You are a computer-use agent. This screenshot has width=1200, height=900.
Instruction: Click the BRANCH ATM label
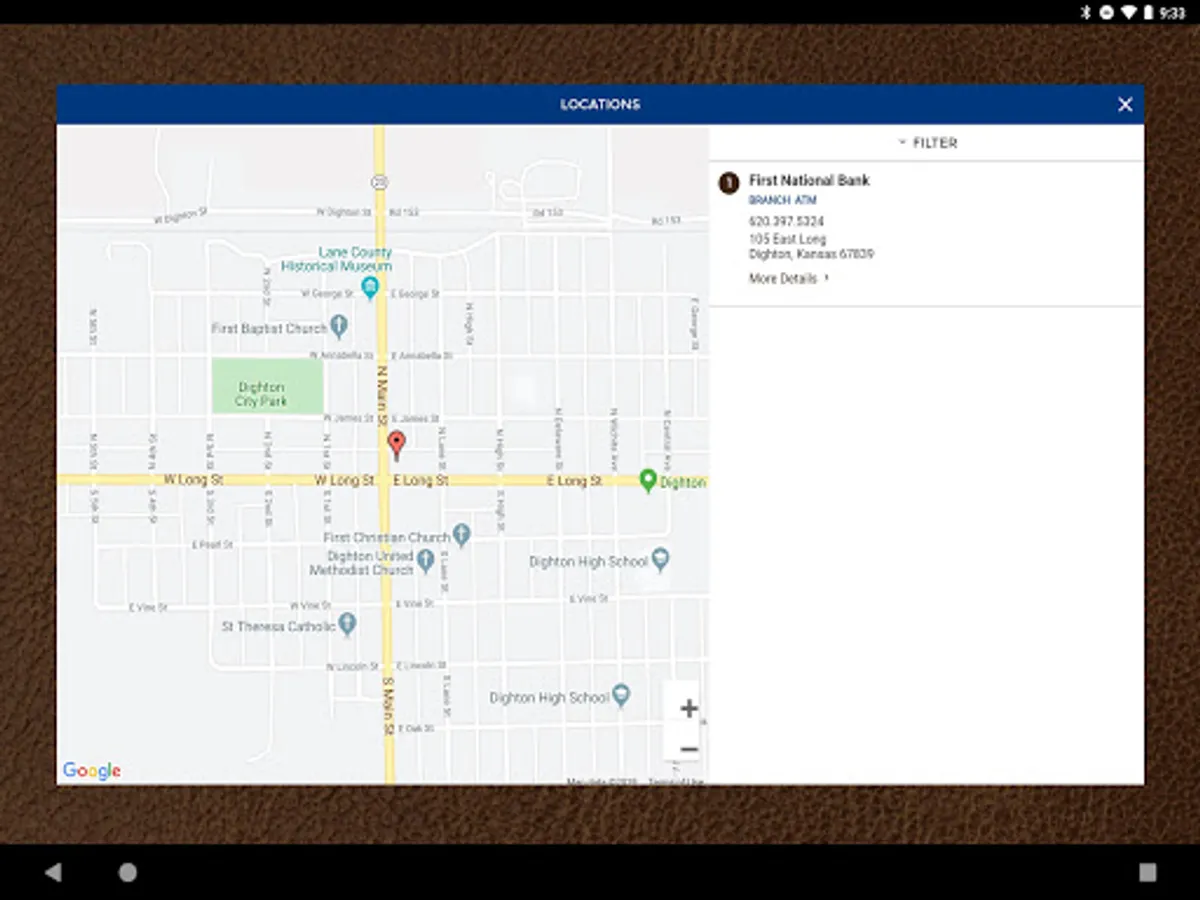click(x=782, y=201)
